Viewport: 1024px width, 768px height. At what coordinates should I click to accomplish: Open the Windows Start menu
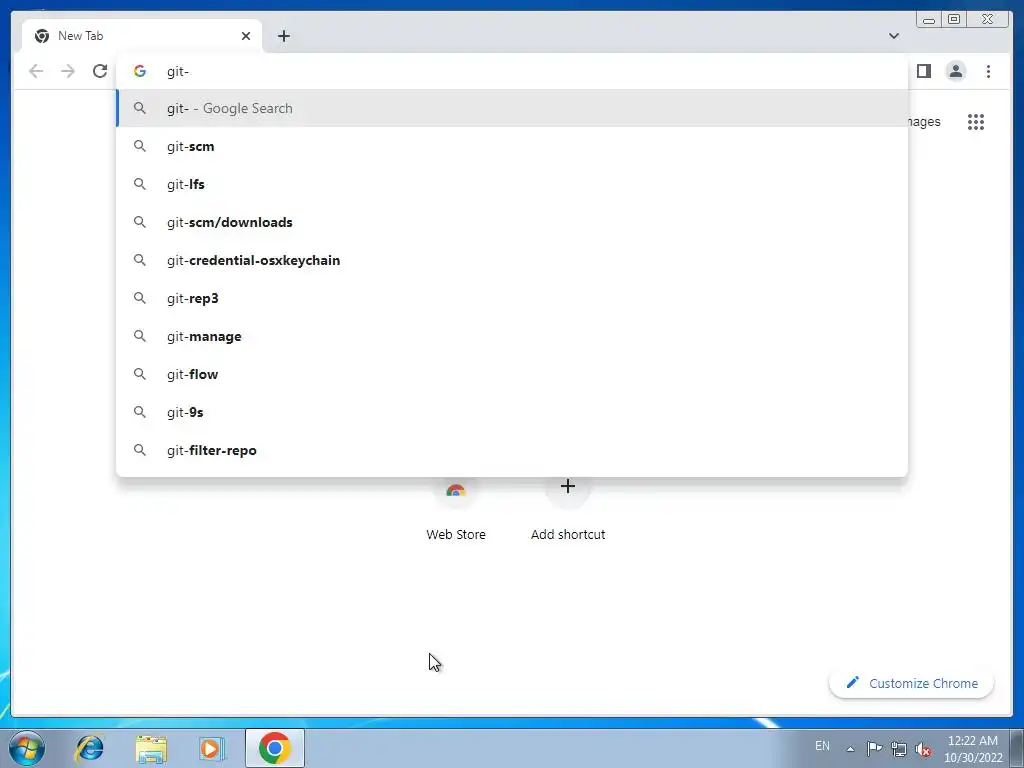tap(27, 748)
